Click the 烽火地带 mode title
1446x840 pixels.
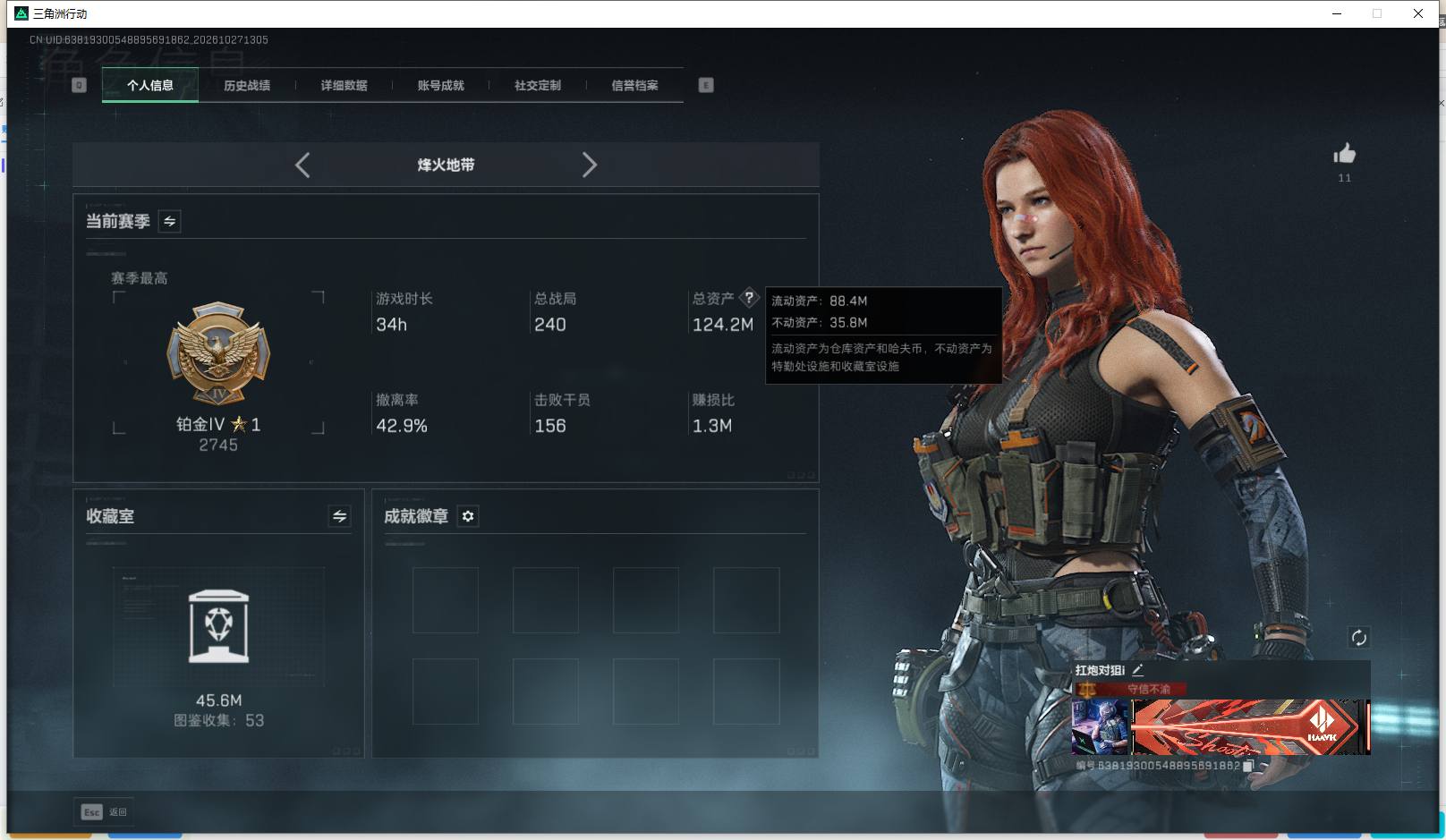tap(446, 165)
